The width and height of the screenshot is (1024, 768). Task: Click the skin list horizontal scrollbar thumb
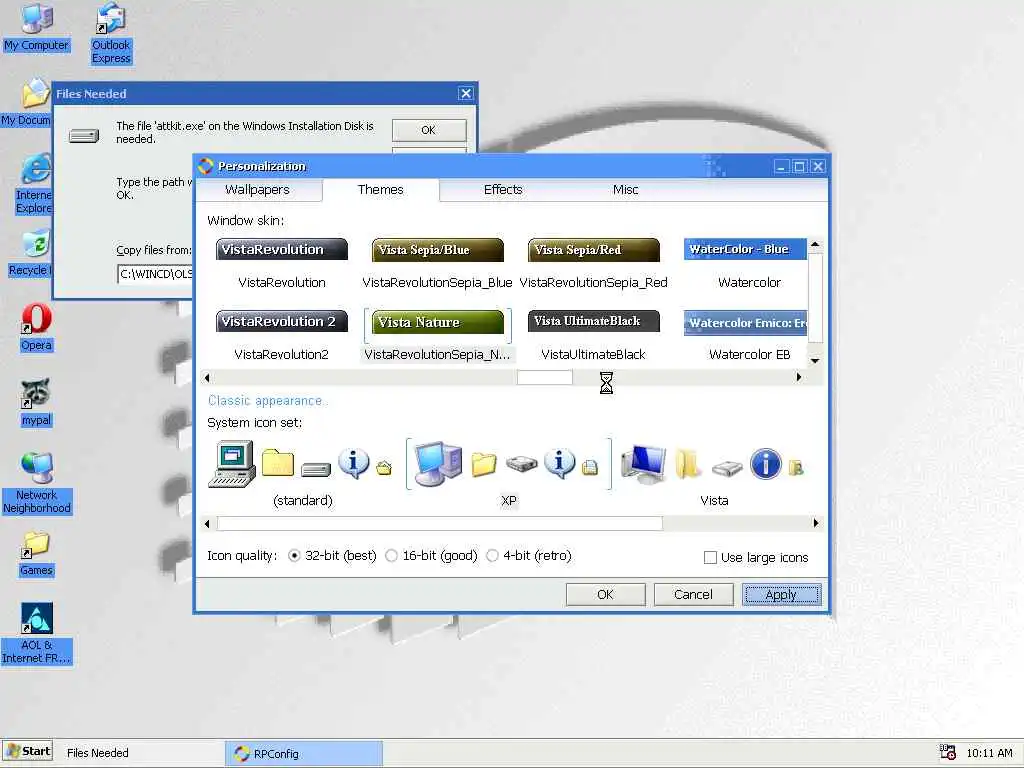pyautogui.click(x=545, y=377)
